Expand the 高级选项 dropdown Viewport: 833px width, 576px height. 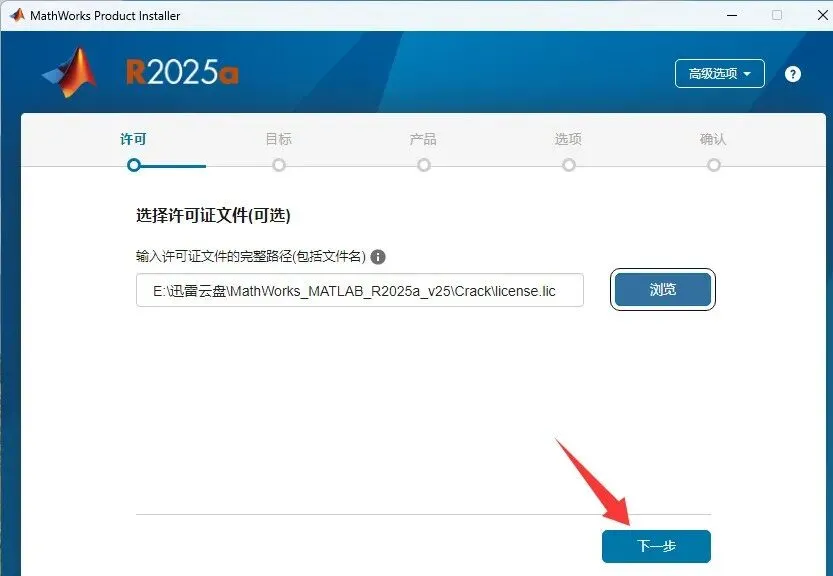click(x=720, y=73)
